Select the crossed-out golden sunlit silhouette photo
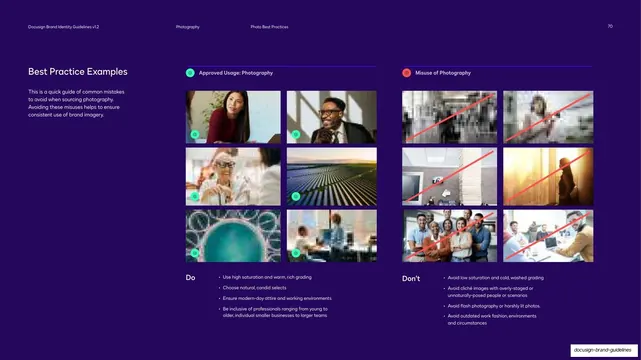 548,177
